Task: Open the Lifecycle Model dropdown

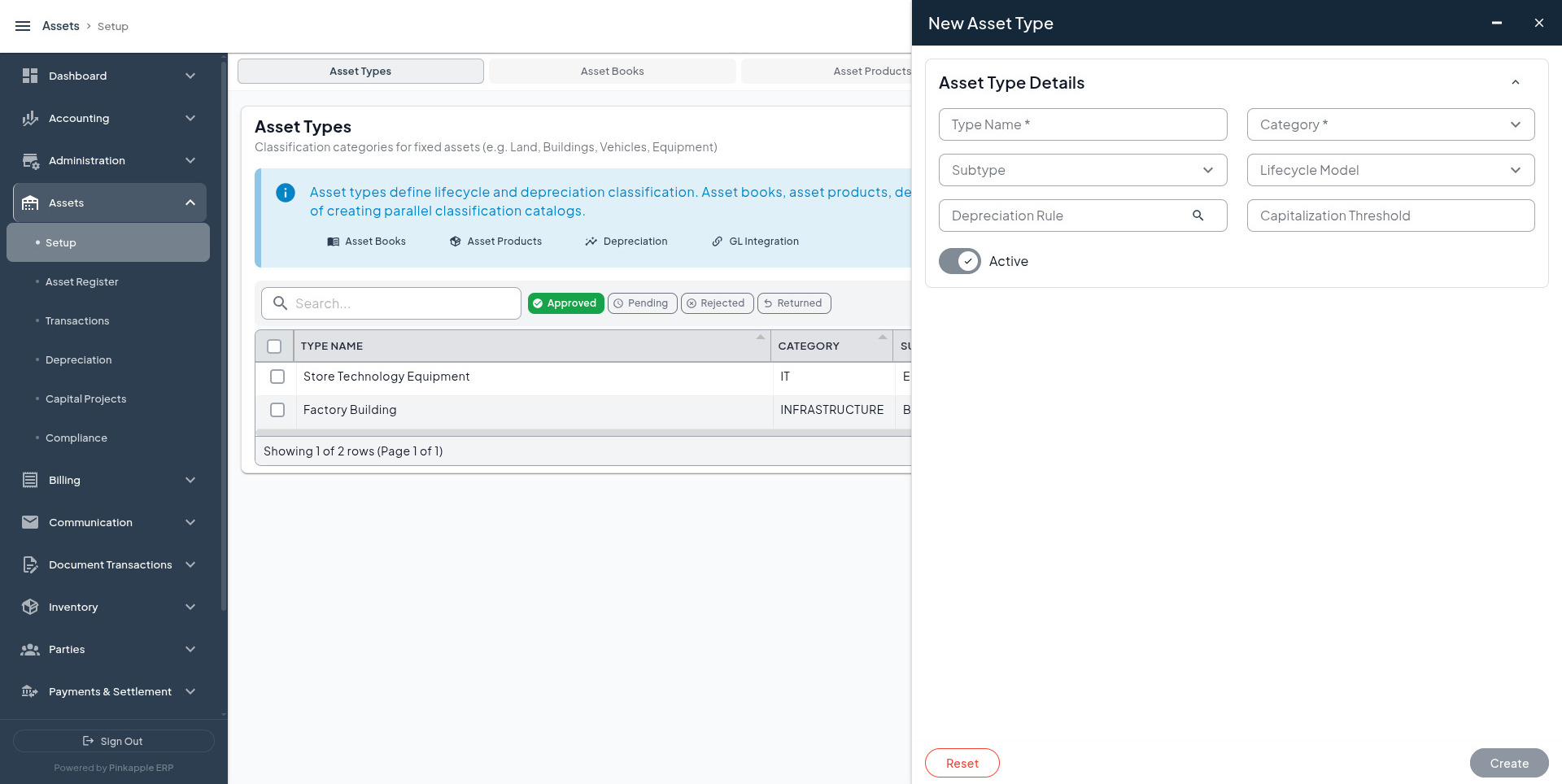Action: 1390,170
